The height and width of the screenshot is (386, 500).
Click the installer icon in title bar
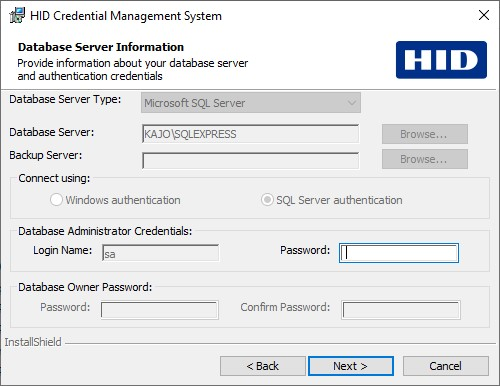click(17, 15)
